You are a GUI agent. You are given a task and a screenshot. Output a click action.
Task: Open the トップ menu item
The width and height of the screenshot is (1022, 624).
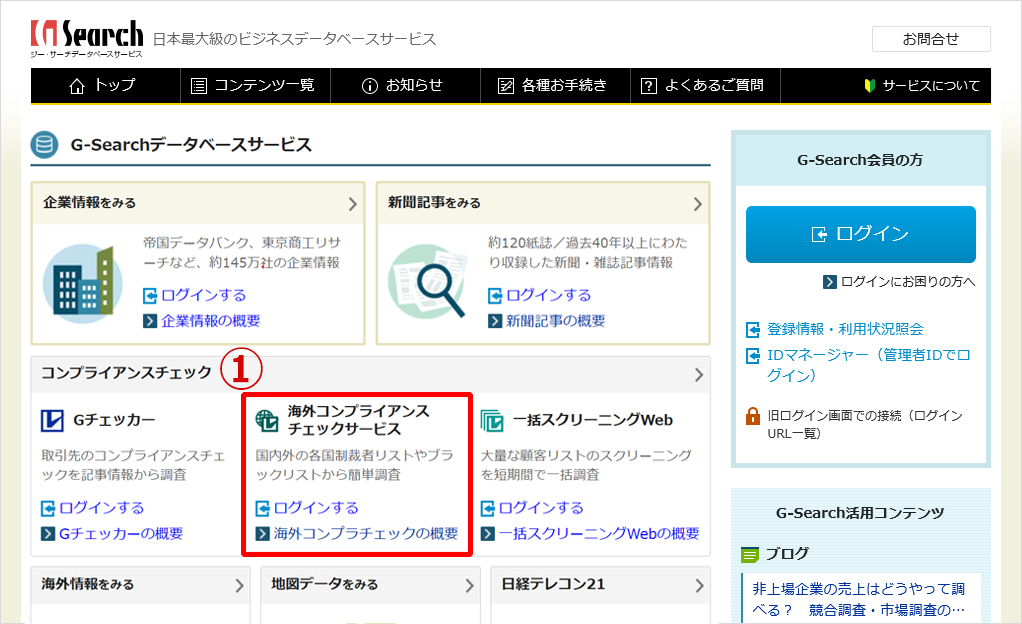(103, 86)
